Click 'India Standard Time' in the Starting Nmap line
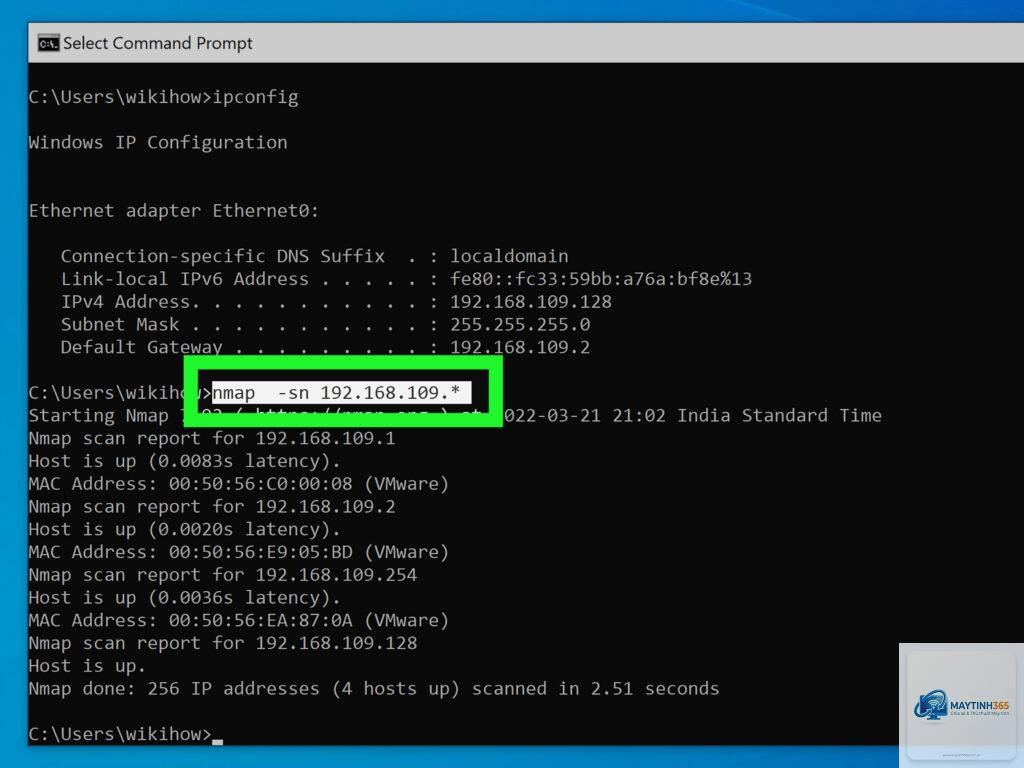The height and width of the screenshot is (768, 1024). (779, 415)
